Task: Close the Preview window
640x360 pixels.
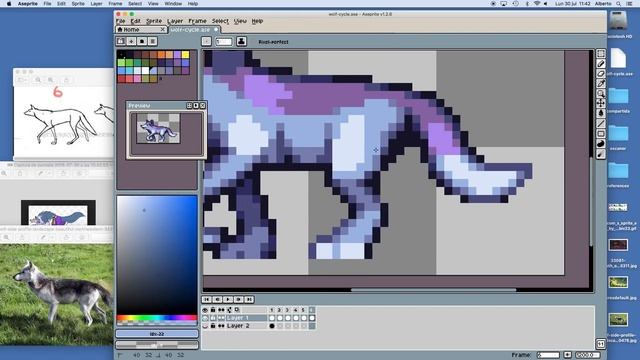Action: coord(202,105)
